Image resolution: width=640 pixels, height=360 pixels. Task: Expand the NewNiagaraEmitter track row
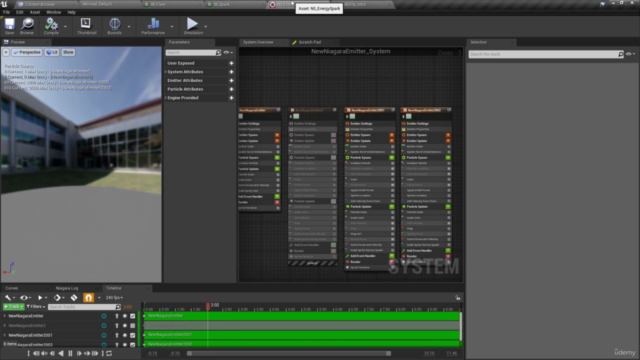click(x=5, y=316)
